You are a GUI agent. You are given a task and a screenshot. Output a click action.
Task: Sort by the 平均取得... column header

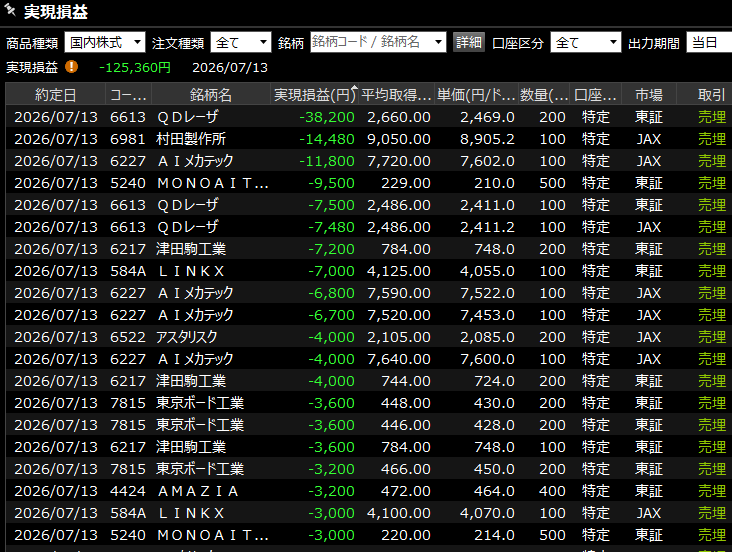click(396, 95)
